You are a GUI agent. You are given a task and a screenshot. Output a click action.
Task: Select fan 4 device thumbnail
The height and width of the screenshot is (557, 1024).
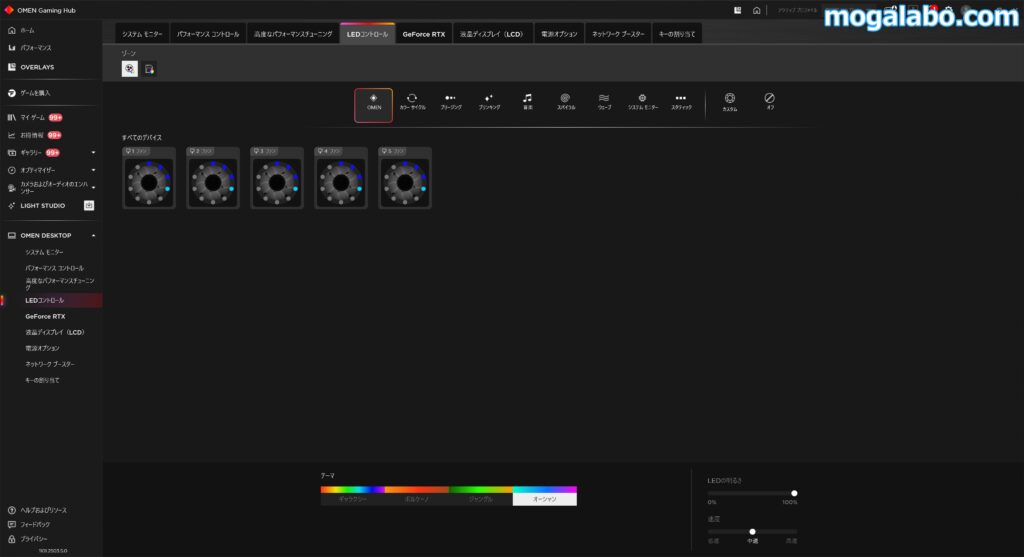[341, 178]
